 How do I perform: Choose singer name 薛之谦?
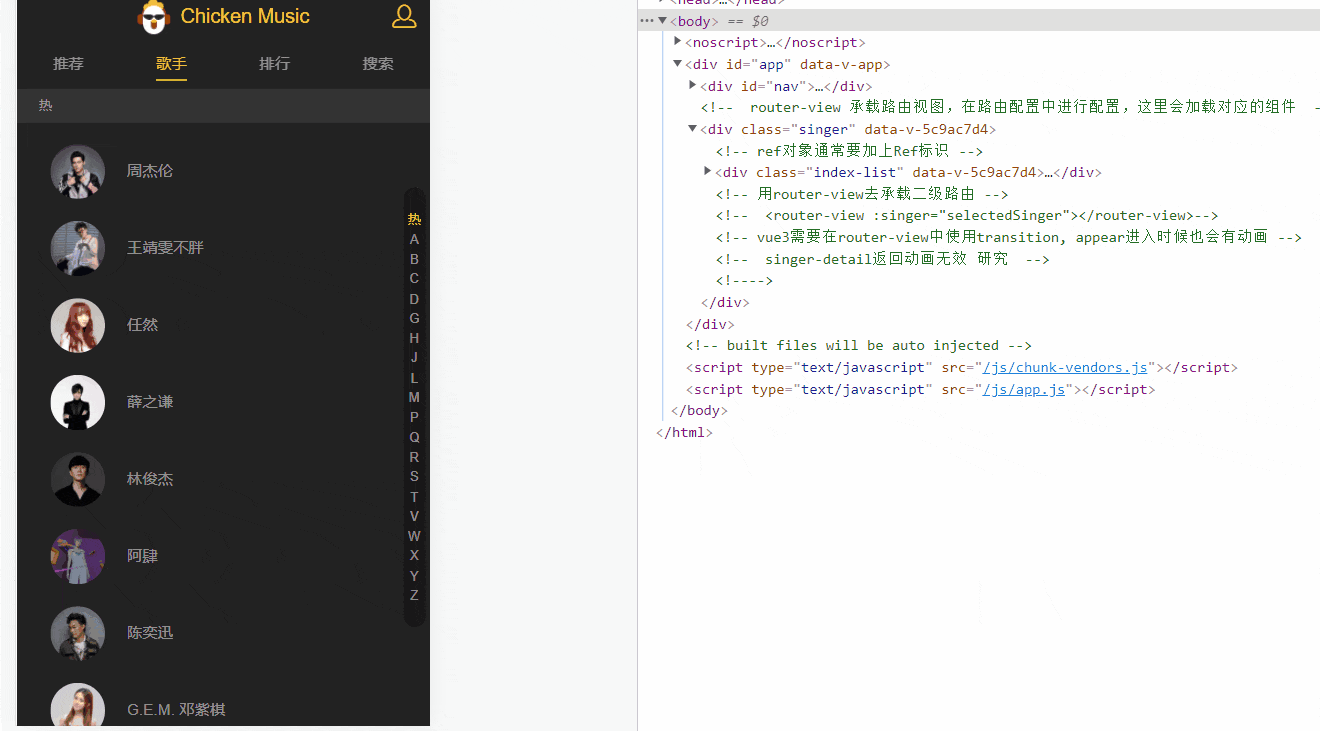150,401
